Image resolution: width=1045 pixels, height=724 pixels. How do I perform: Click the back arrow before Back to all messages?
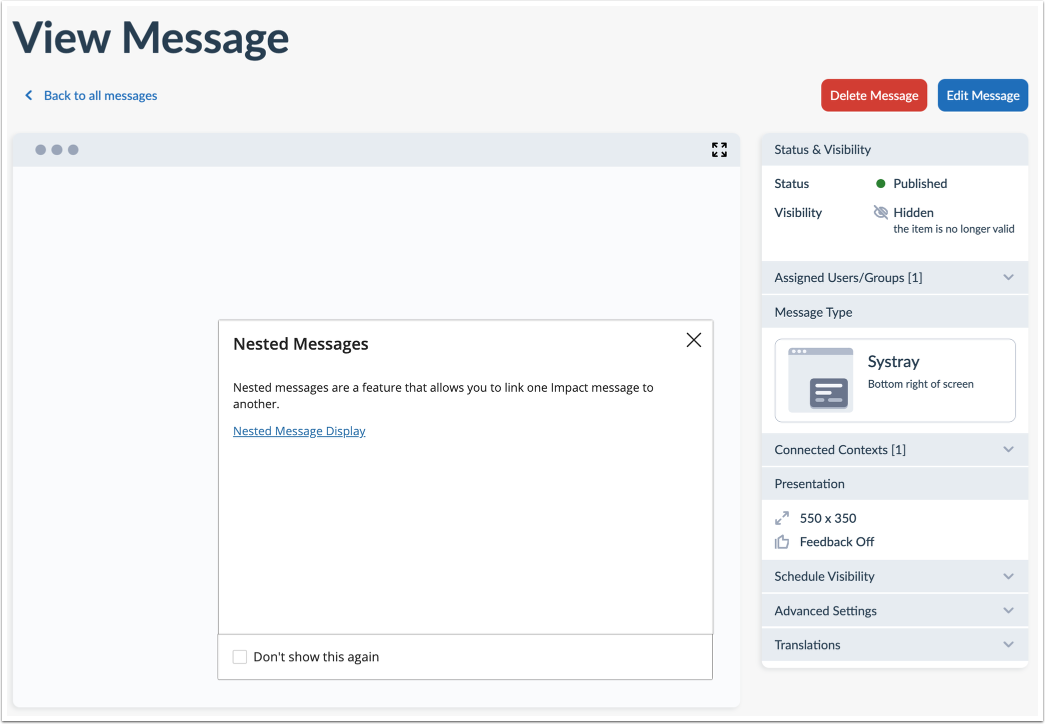pyautogui.click(x=26, y=95)
